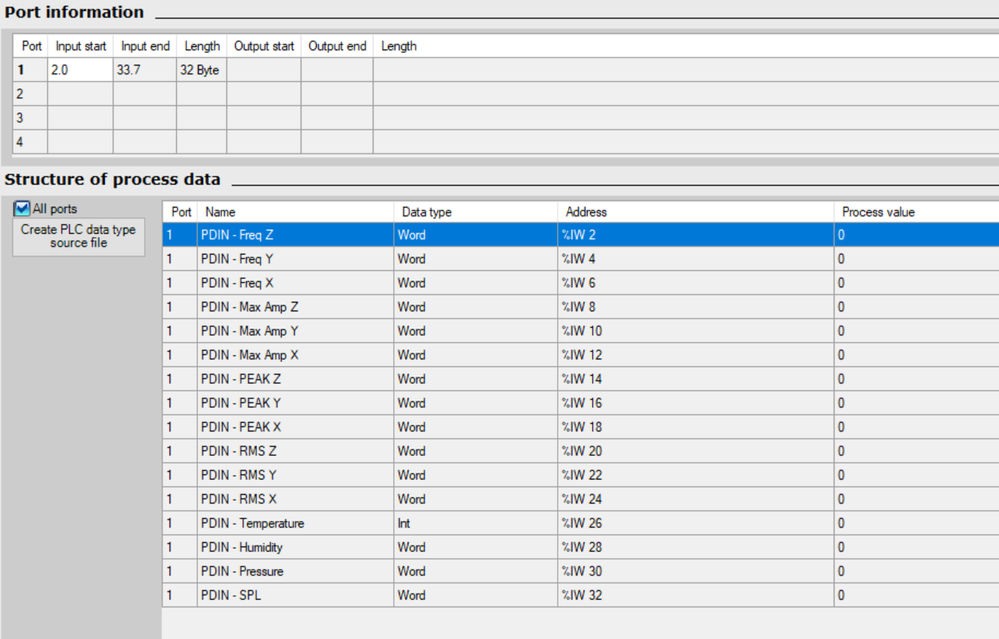Select the PDIN - PEAK Y row

(580, 403)
